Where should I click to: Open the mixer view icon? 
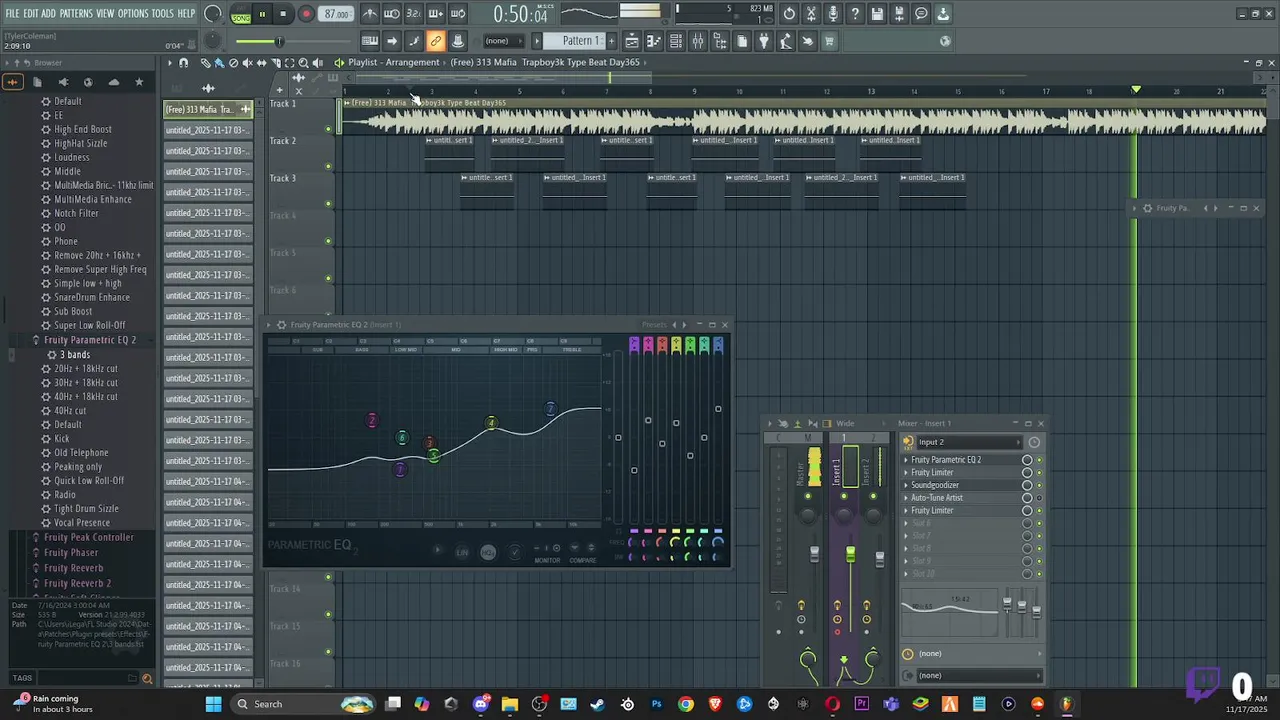tap(698, 41)
